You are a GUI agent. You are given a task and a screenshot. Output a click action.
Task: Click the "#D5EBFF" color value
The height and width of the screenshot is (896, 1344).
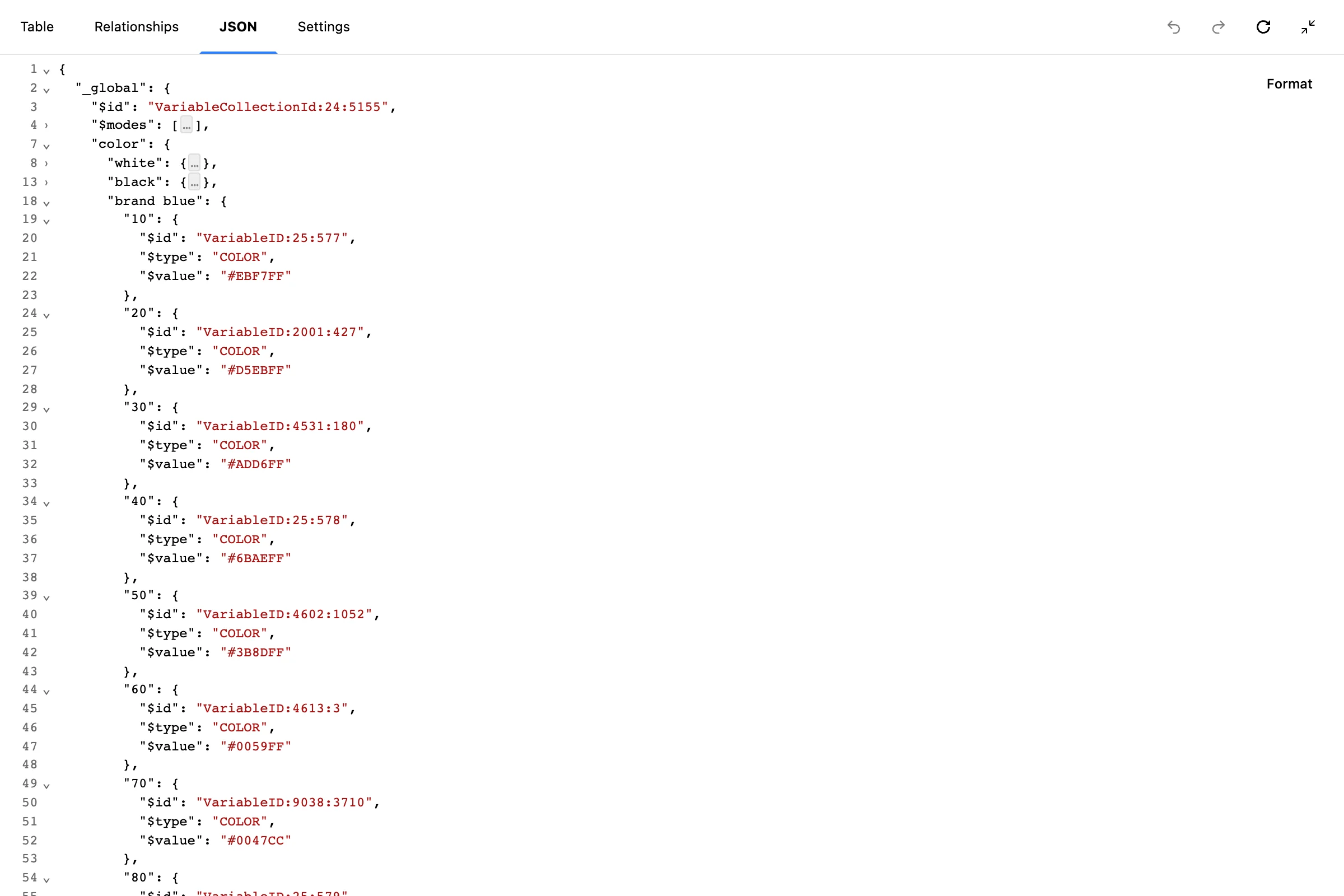point(256,370)
